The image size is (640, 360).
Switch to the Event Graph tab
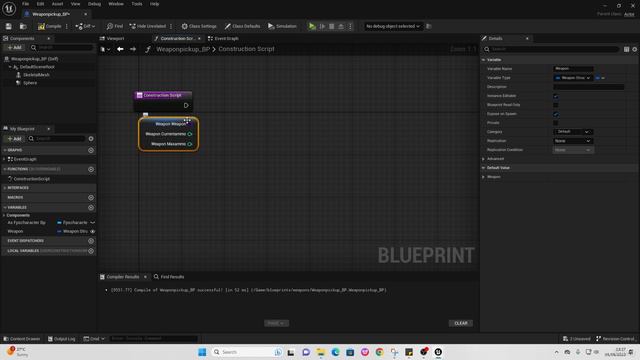(x=223, y=38)
